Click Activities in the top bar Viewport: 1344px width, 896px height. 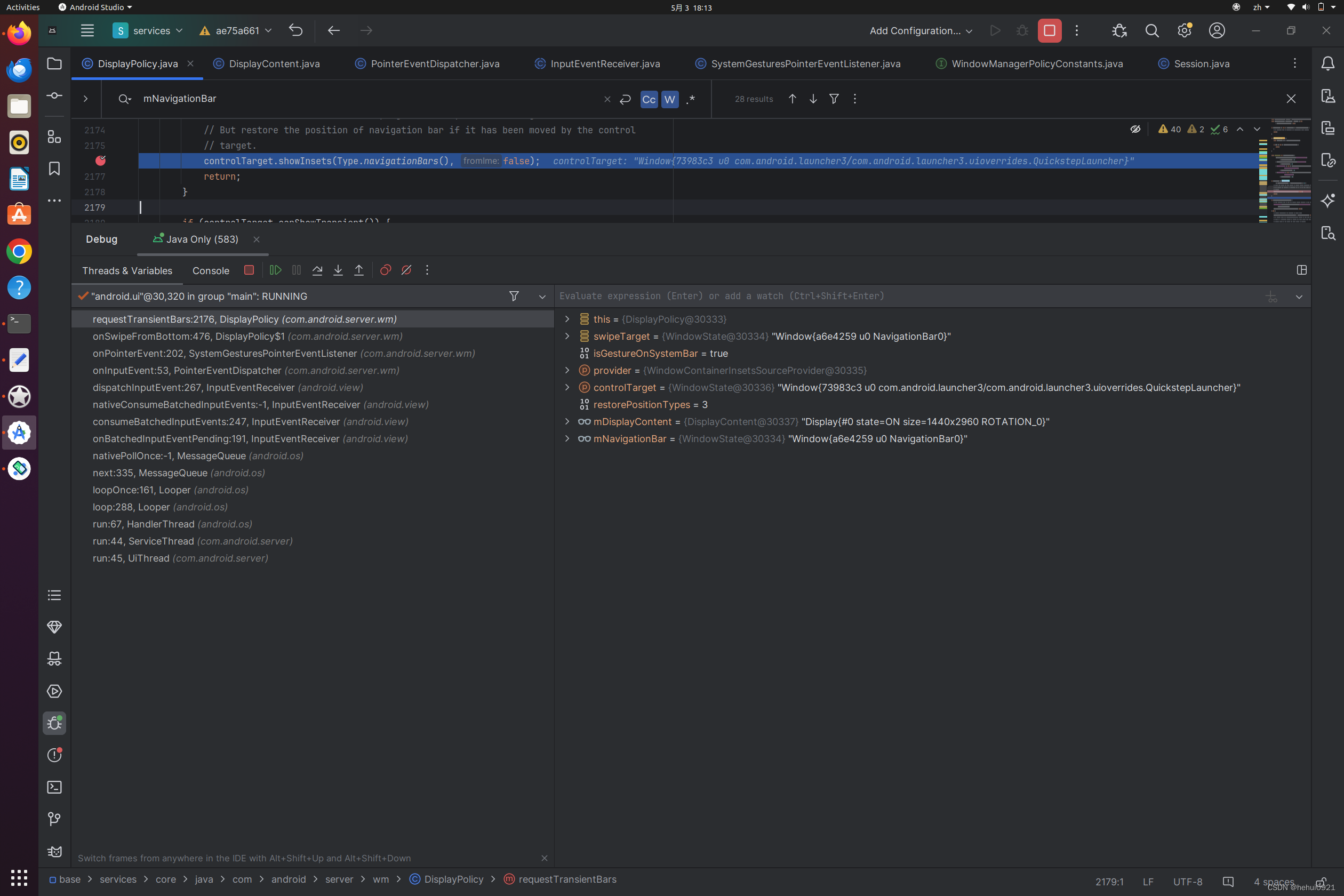[23, 7]
